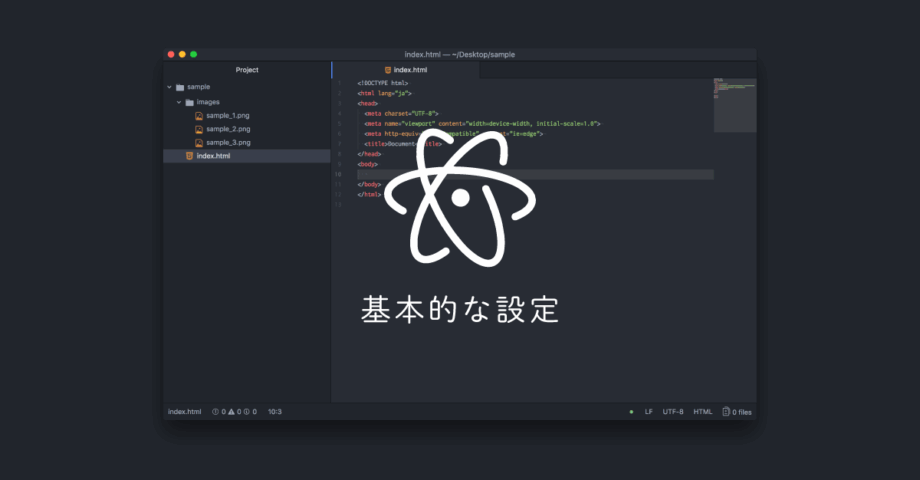Jump using the editor minimap
The width and height of the screenshot is (920, 480).
735,105
